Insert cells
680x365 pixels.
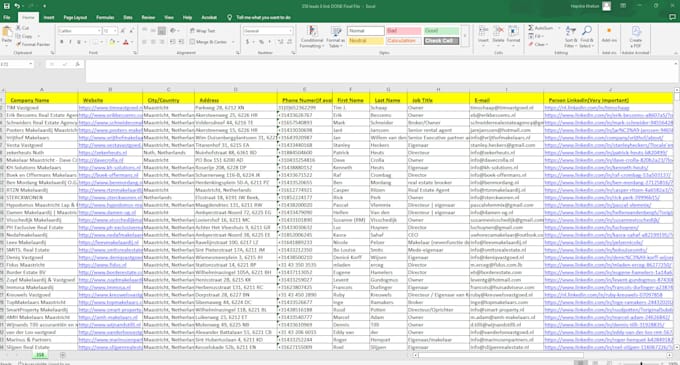(483, 36)
